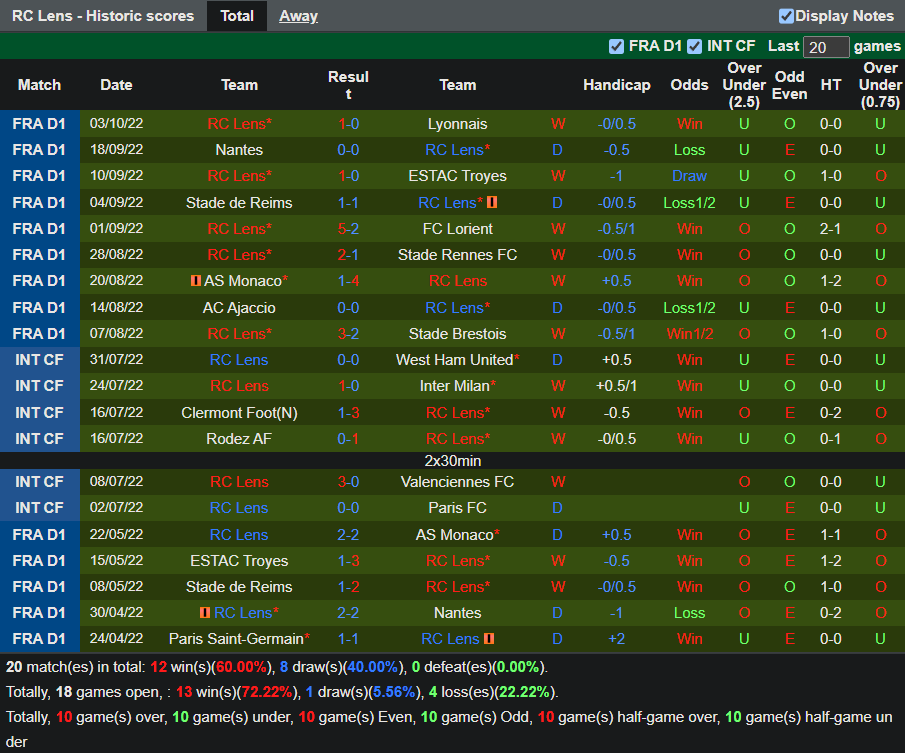Viewport: 905px width, 753px height.
Task: Switch to the Total tab
Action: point(237,16)
